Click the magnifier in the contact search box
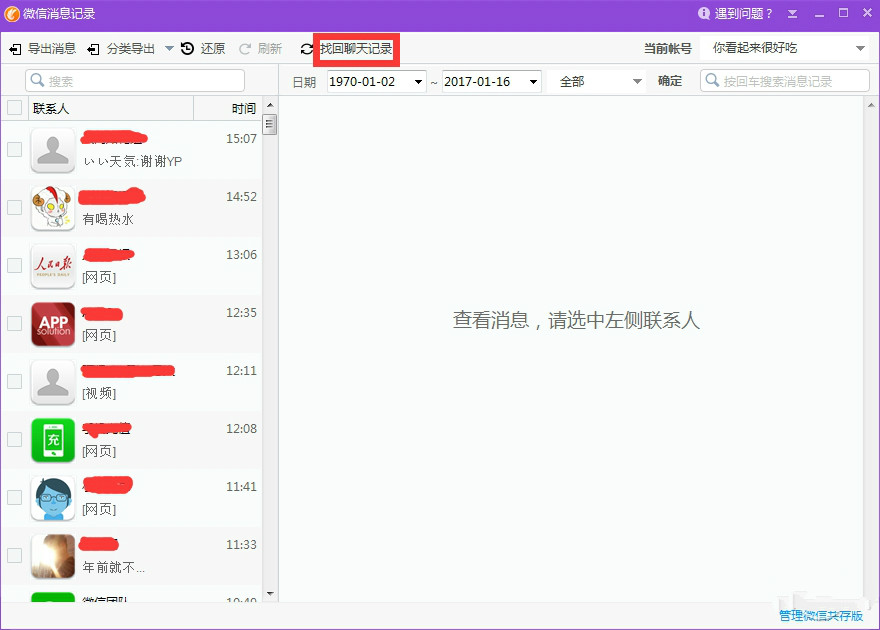The width and height of the screenshot is (880, 630). tap(35, 79)
